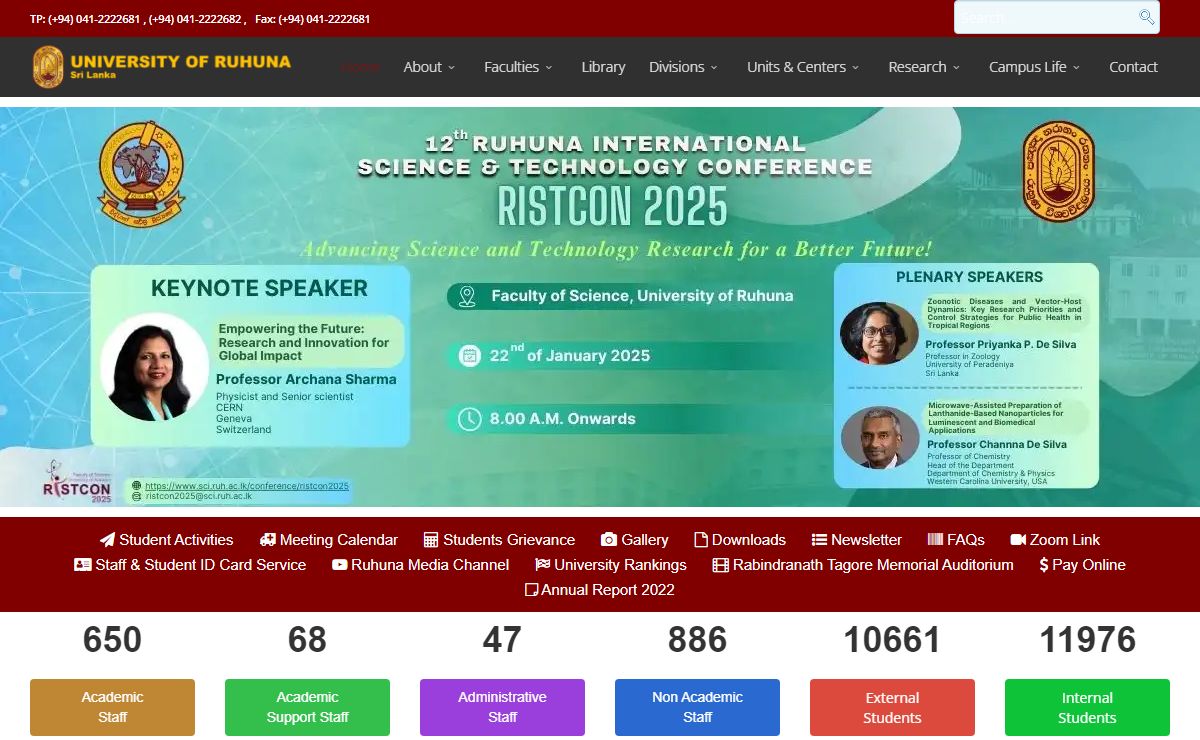Open the Research dropdown menu
1200x740 pixels.
coord(924,67)
